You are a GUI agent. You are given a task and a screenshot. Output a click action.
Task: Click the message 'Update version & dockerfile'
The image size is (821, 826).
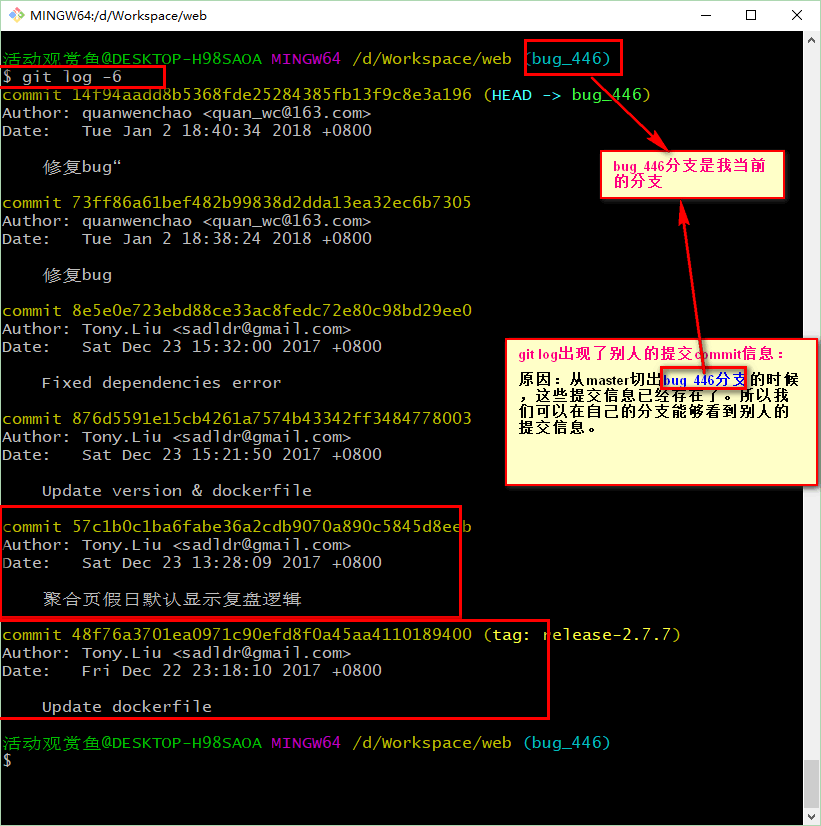pos(177,491)
